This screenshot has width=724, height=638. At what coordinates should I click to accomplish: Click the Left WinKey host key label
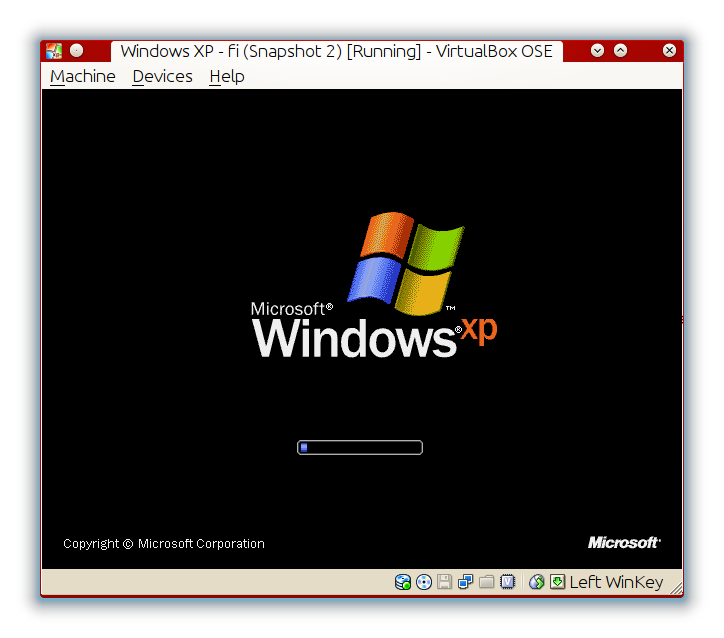pos(616,582)
